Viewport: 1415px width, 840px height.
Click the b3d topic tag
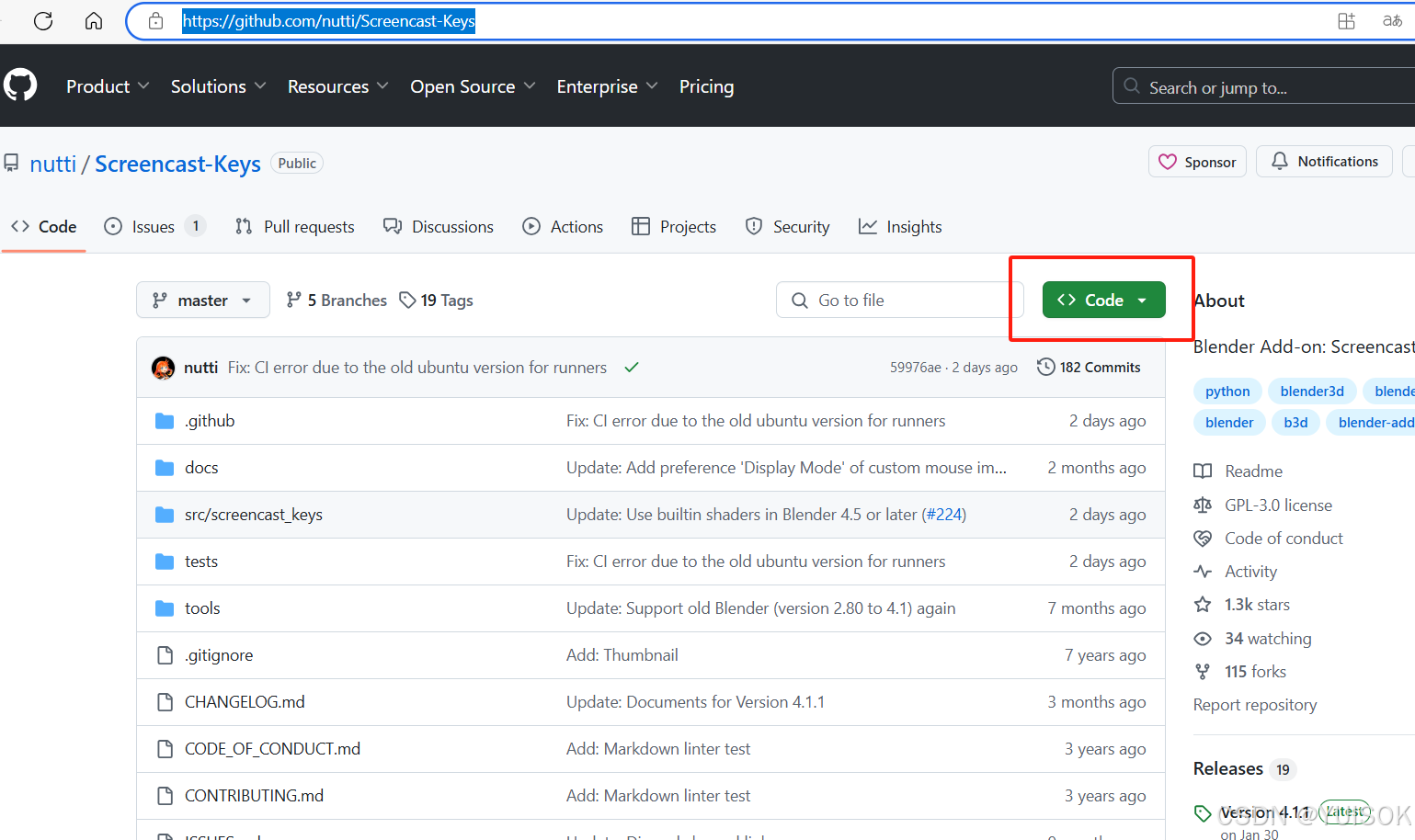1295,423
